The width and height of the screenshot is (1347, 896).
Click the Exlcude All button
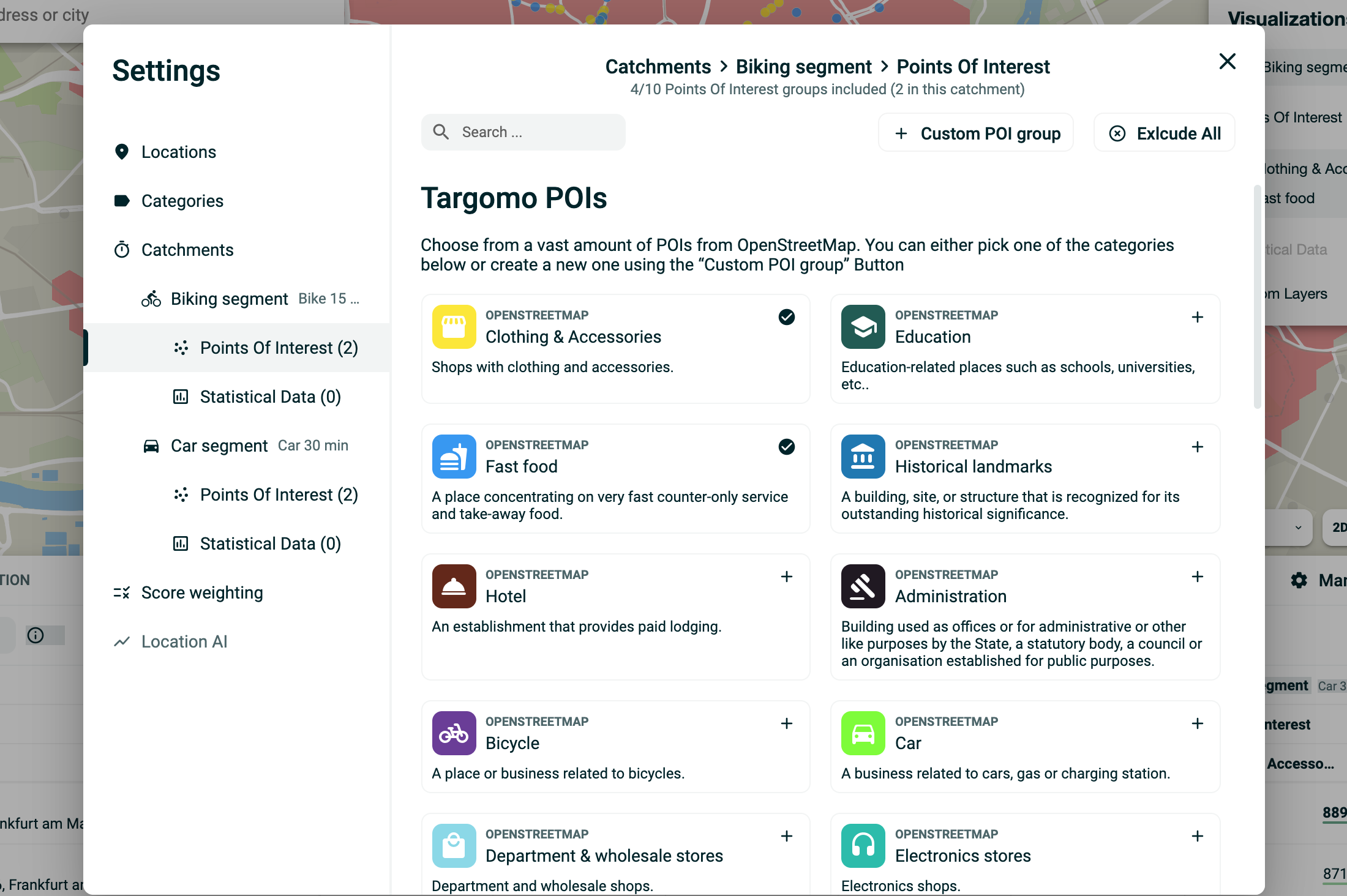point(1165,133)
